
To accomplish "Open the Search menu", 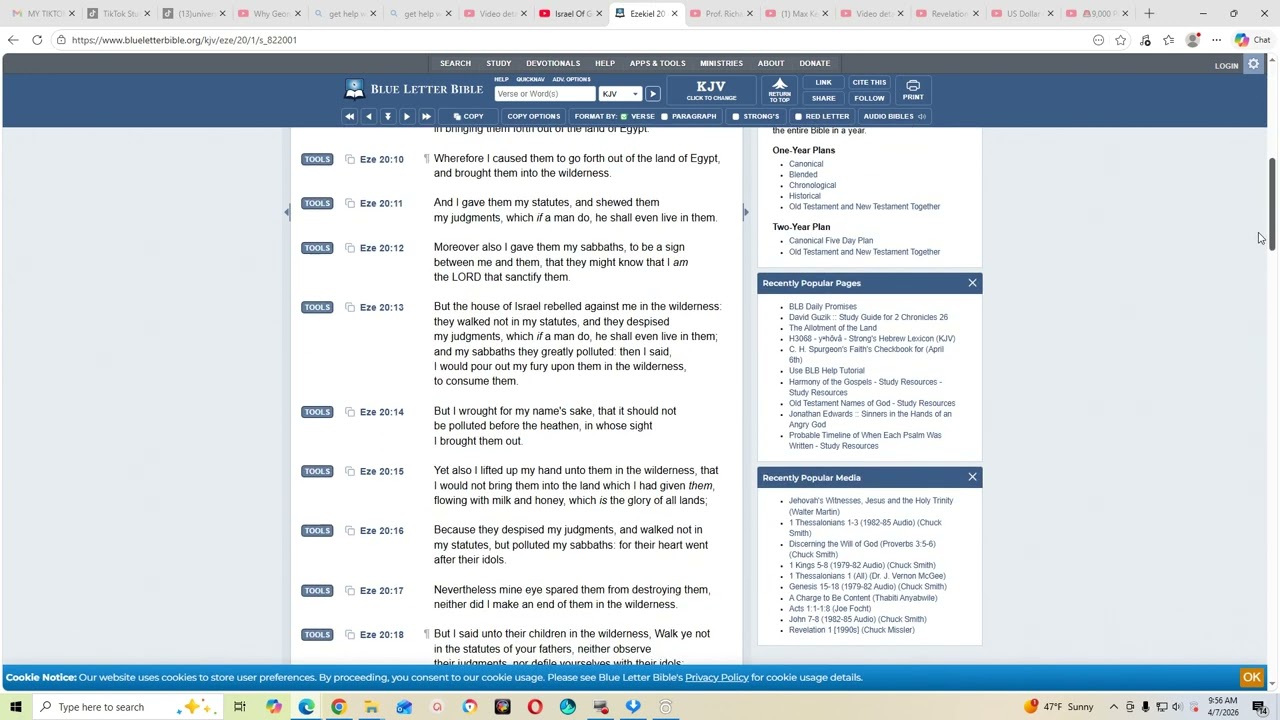I will (455, 63).
